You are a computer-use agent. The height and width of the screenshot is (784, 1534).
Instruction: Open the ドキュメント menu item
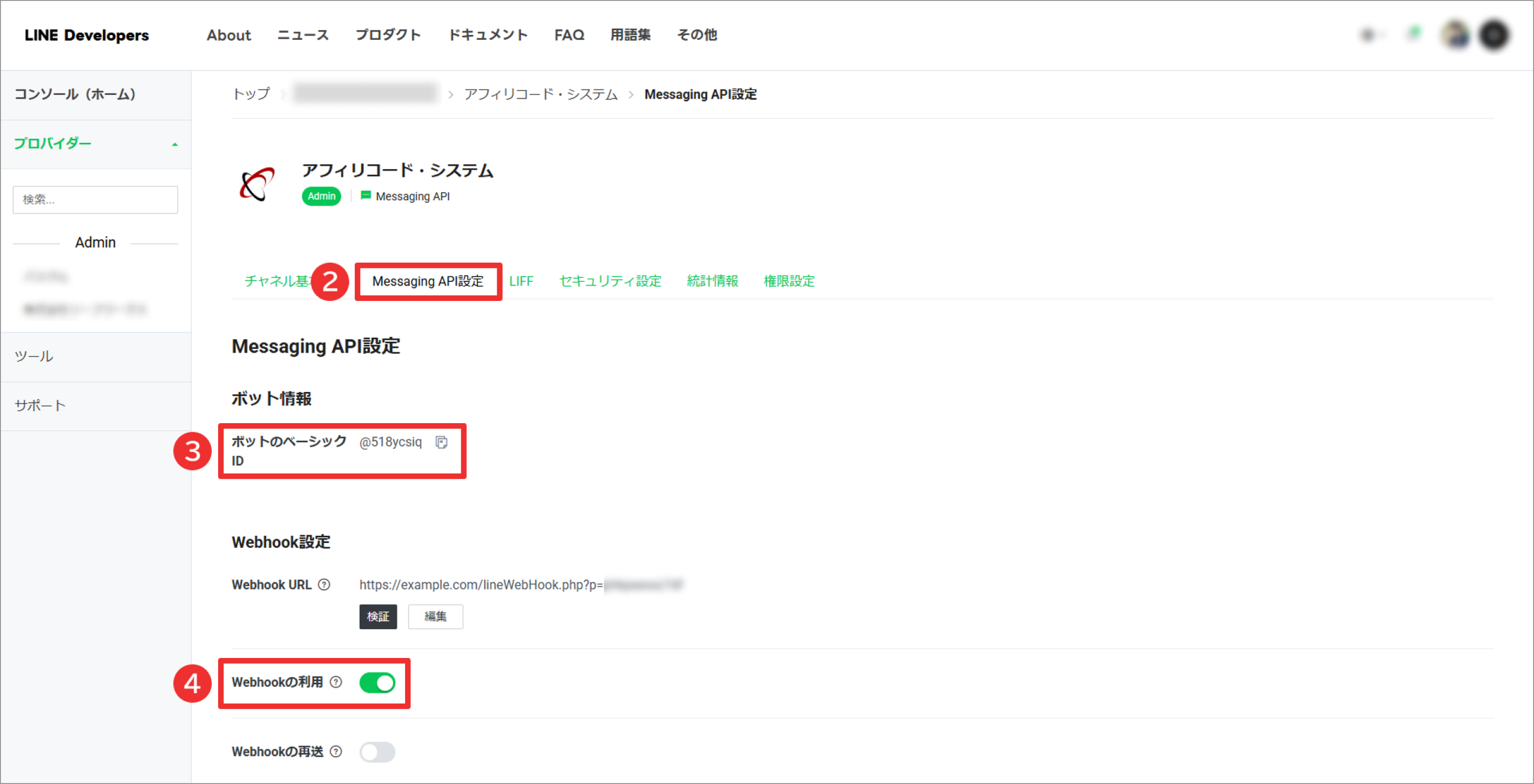488,35
